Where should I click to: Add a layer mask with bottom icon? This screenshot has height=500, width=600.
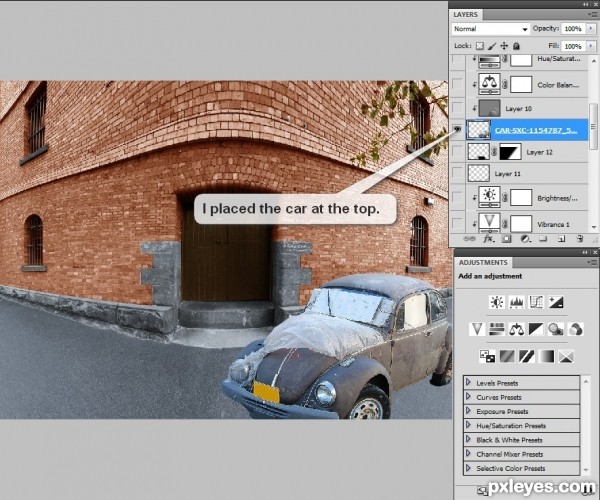coord(506,239)
